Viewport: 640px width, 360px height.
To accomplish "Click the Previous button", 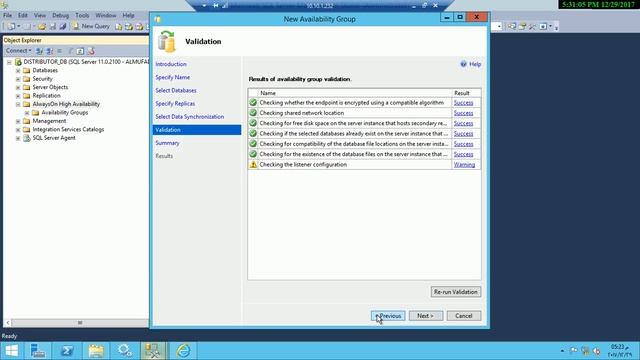I will (388, 316).
